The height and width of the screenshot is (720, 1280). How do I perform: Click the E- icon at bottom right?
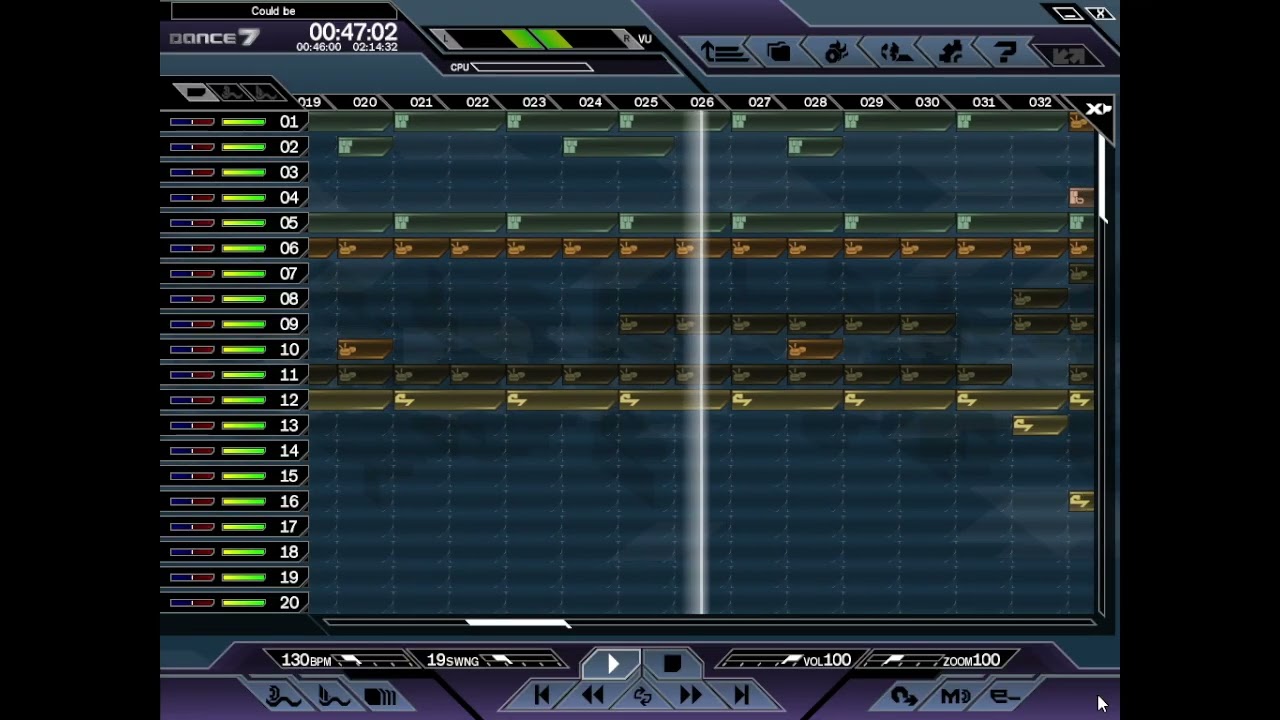click(x=1005, y=696)
